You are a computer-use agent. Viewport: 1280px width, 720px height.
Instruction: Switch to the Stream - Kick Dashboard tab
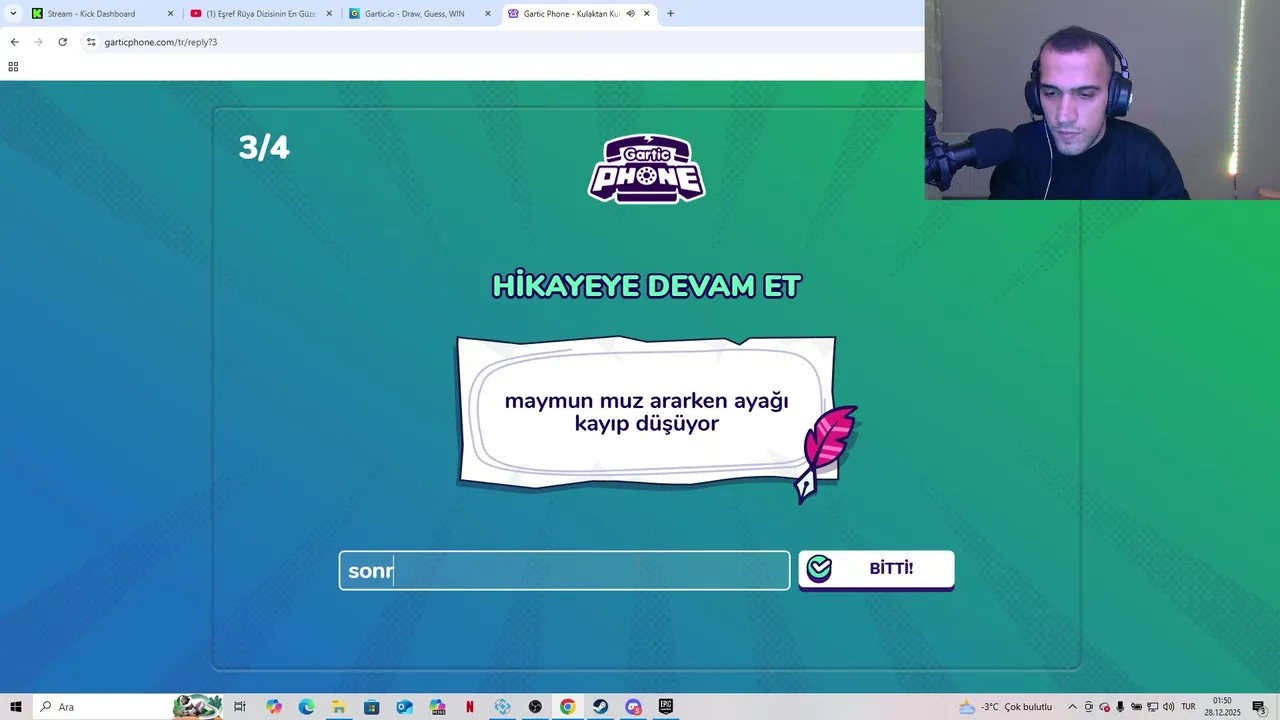point(91,14)
